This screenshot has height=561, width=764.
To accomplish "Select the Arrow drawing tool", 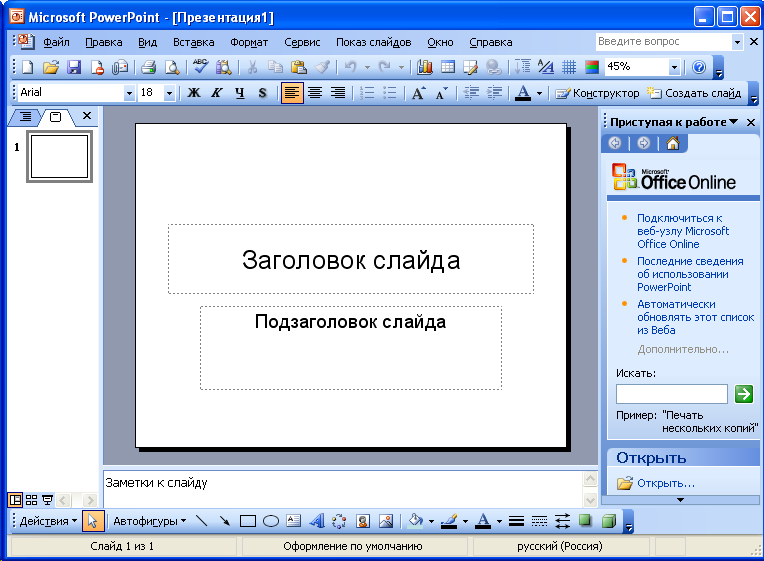I will 225,521.
